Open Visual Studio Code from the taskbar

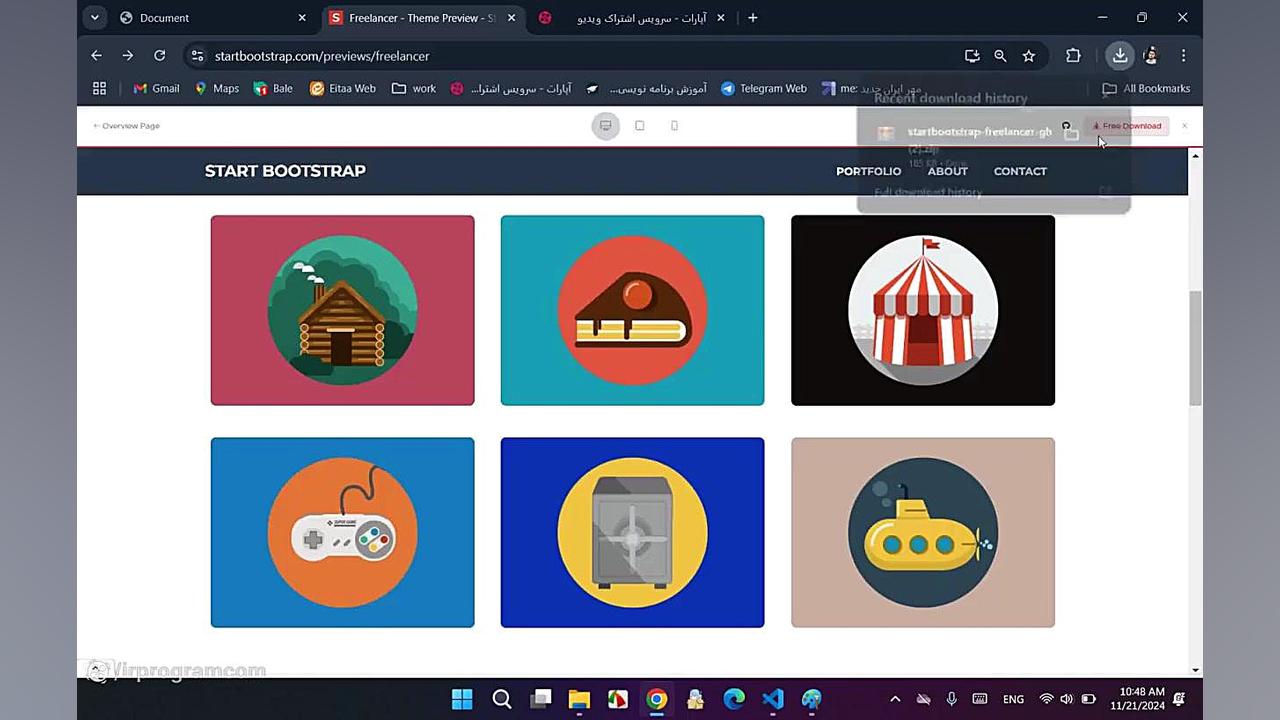click(773, 699)
